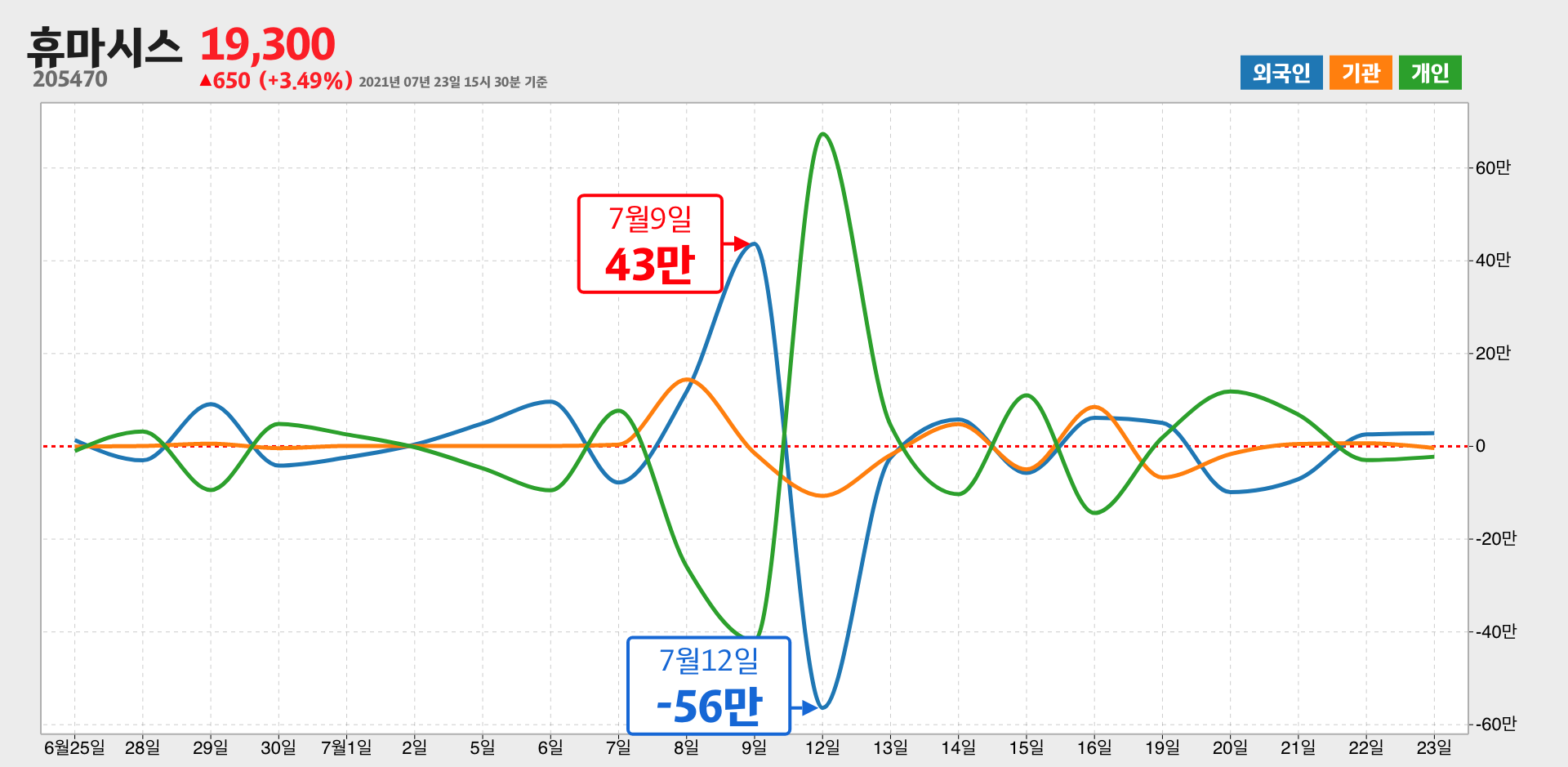Click the 15일 x-axis label
The image size is (1568, 767).
click(x=1026, y=747)
